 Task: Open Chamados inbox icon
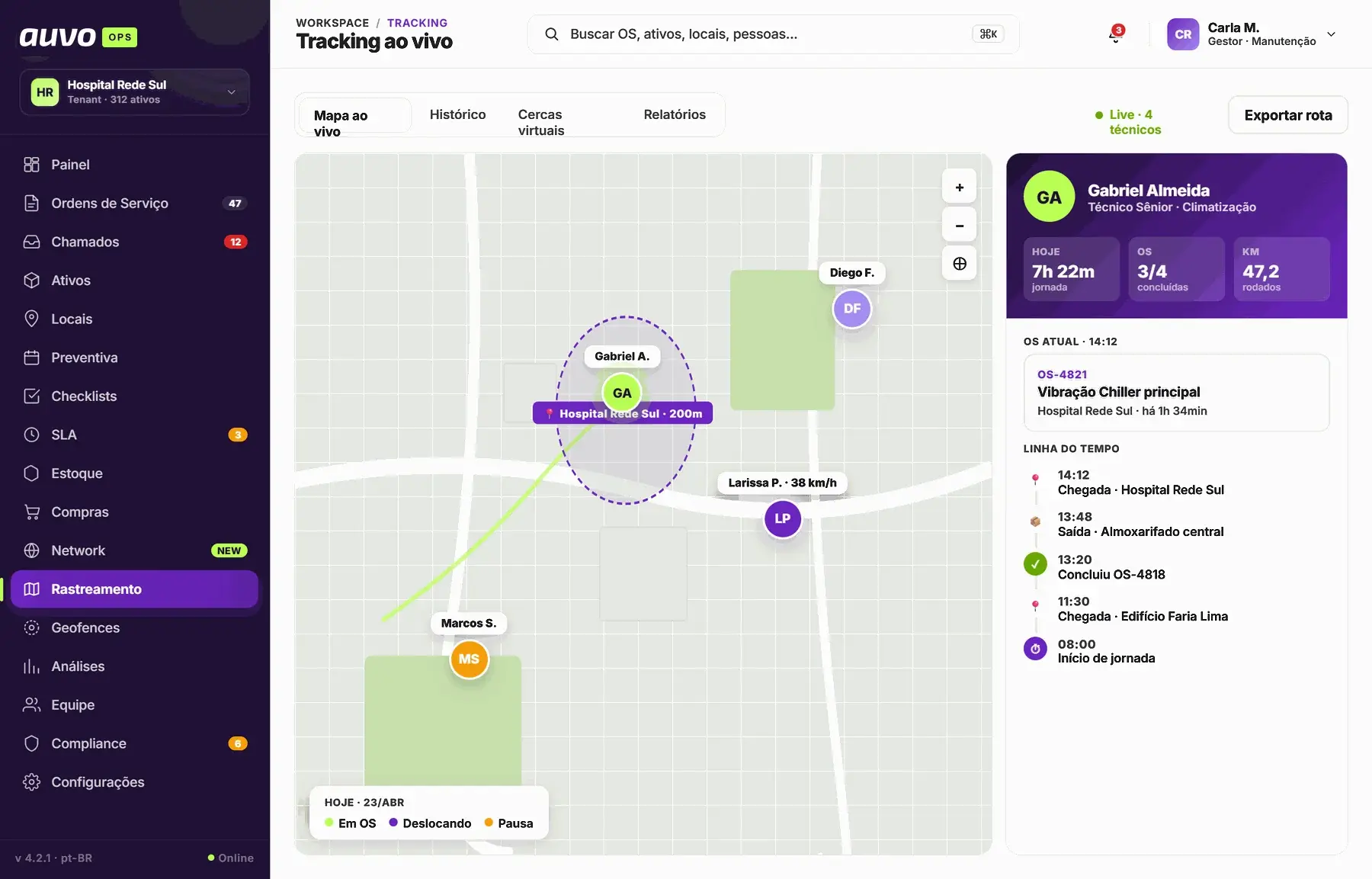point(31,242)
